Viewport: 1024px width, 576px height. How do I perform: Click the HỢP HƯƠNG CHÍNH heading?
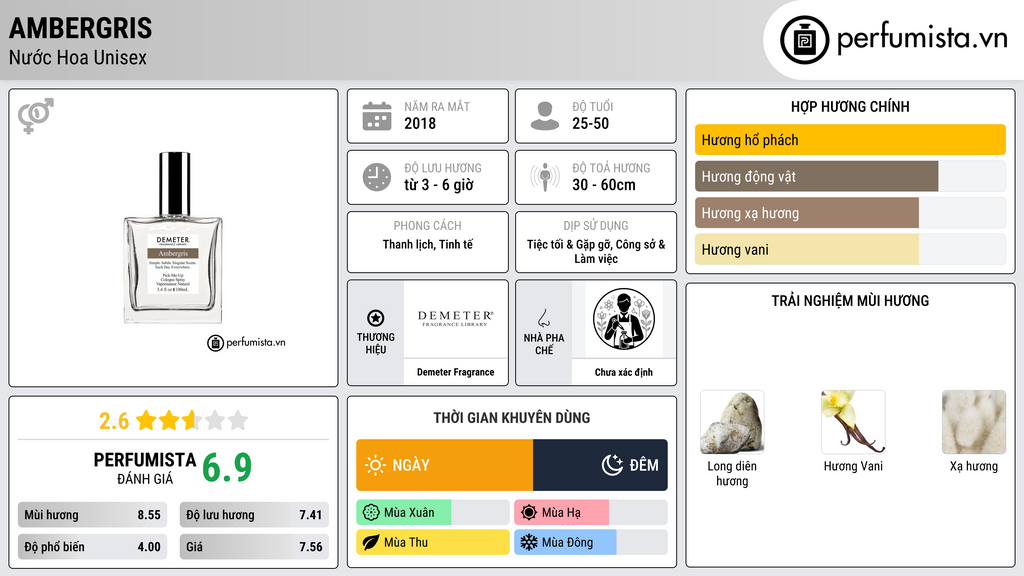[x=850, y=106]
